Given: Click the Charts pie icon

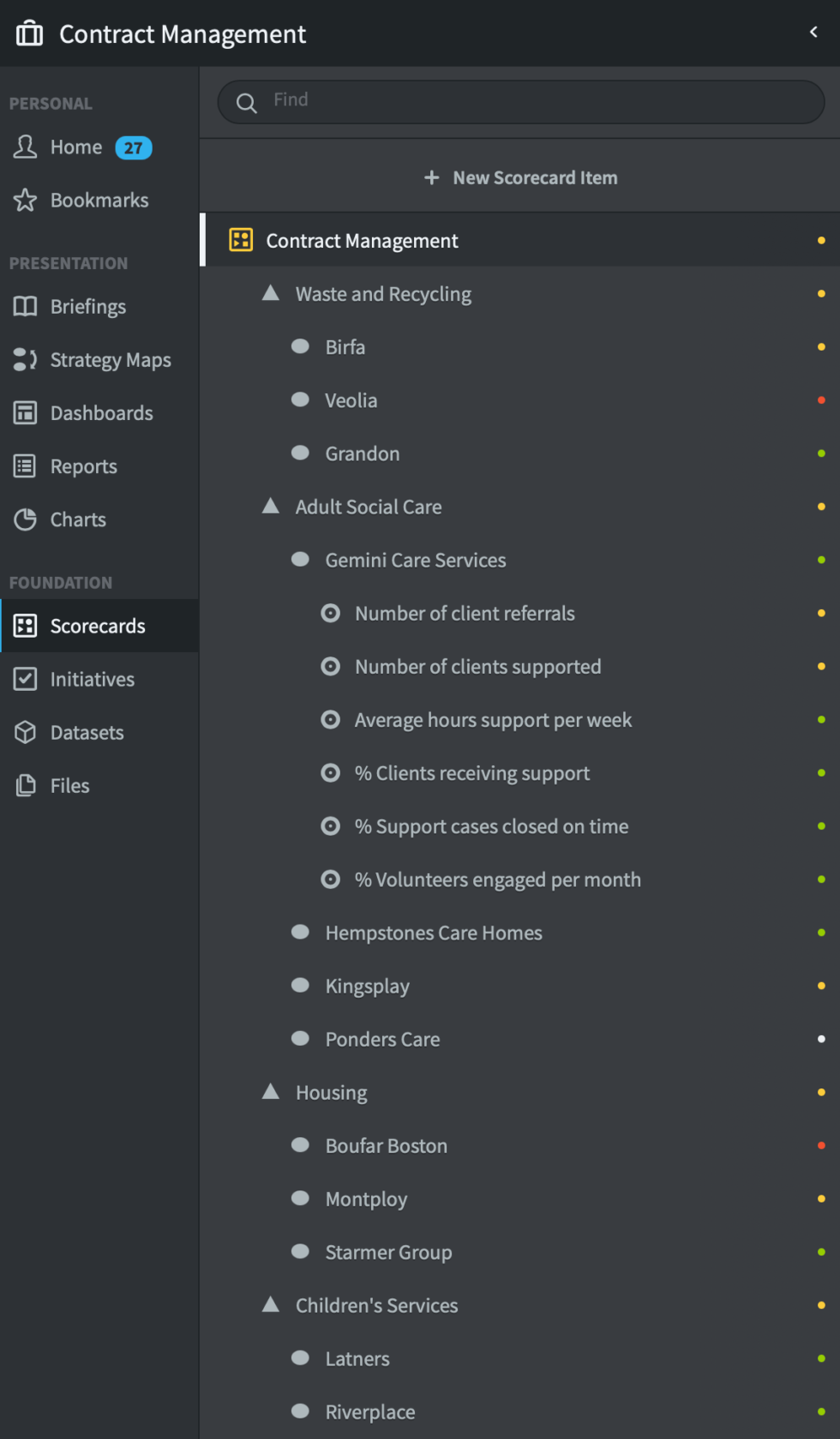Looking at the screenshot, I should (26, 519).
